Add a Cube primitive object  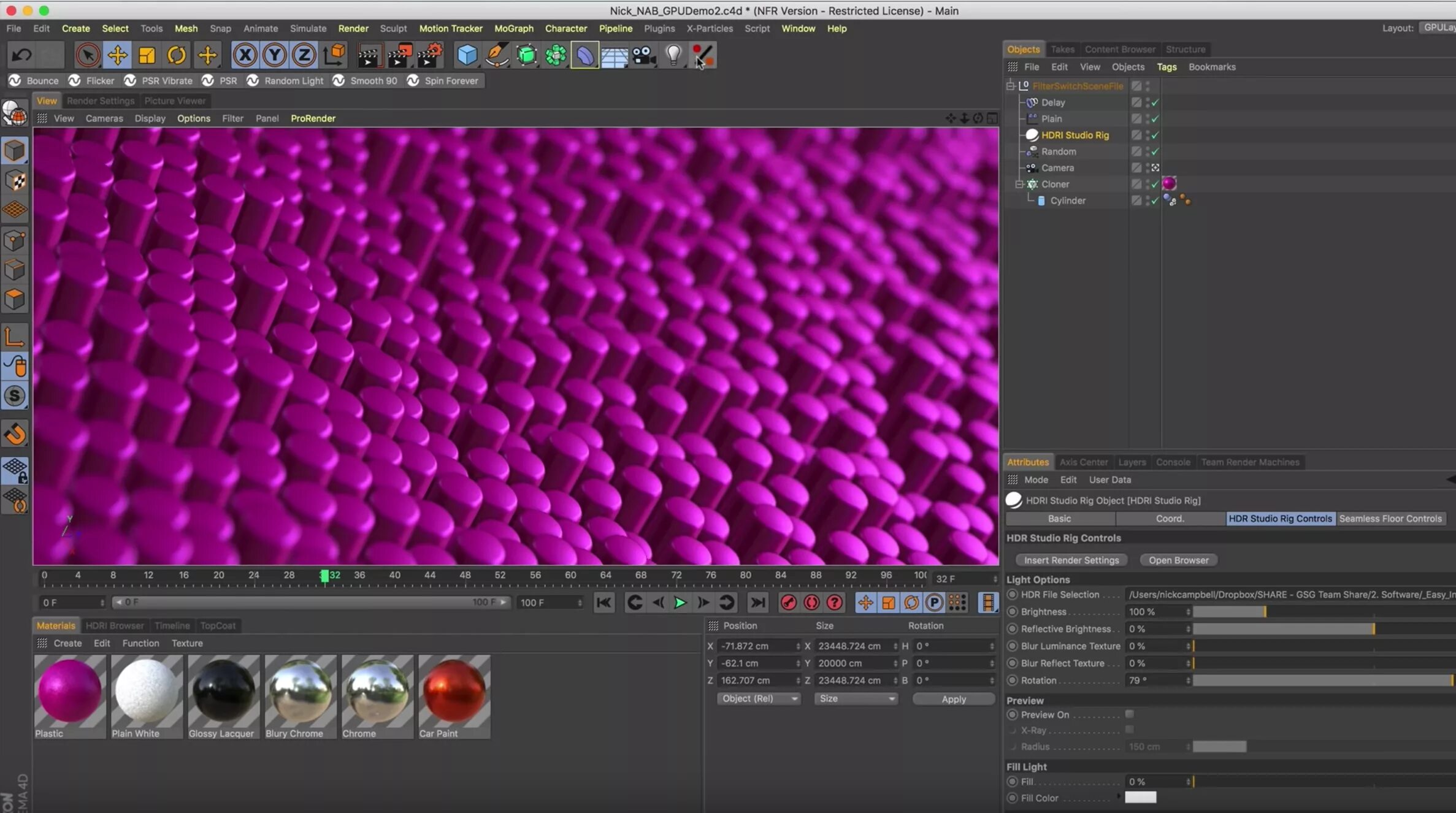point(467,55)
